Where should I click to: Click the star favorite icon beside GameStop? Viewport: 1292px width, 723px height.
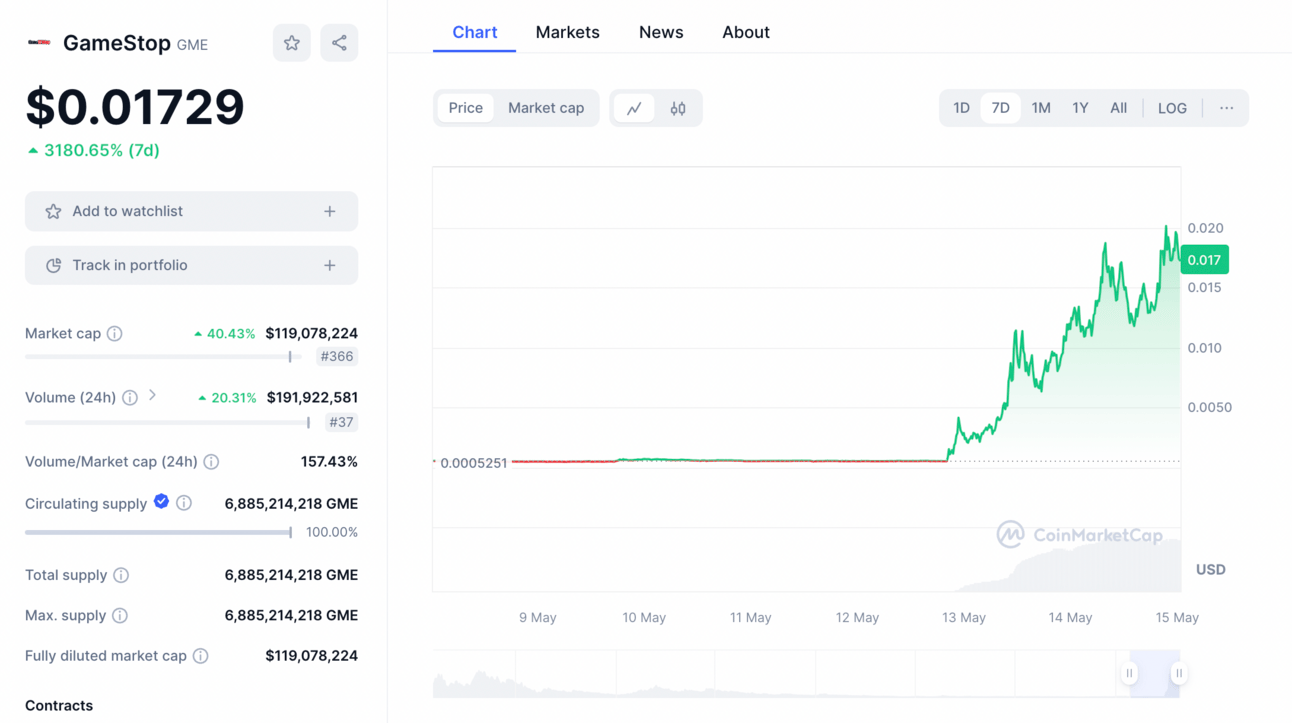point(291,43)
